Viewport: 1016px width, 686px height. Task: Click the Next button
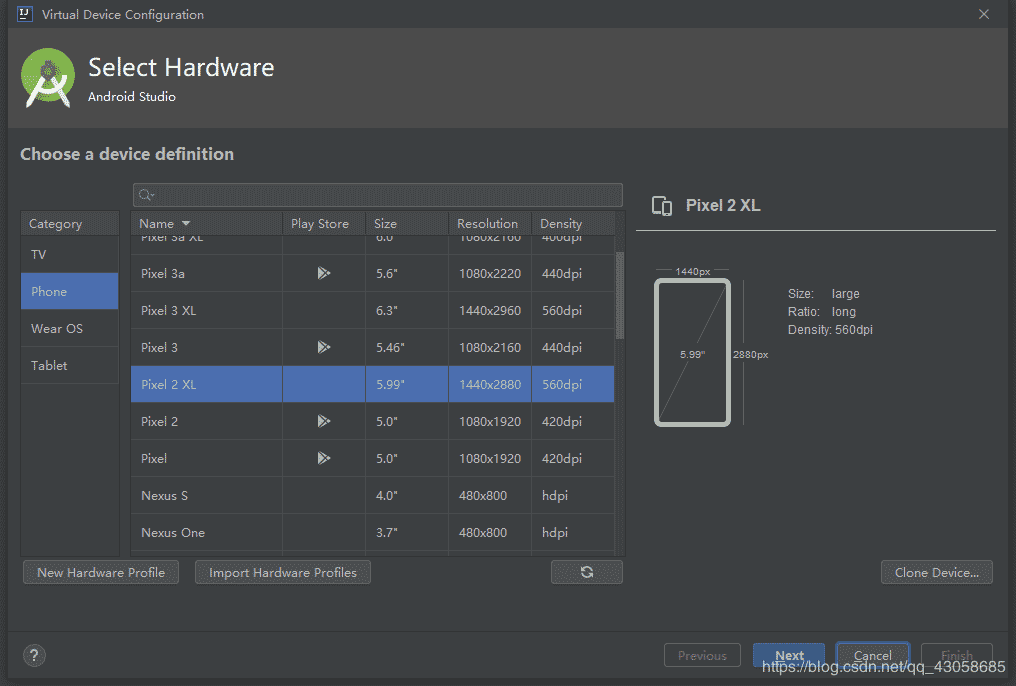coord(789,654)
